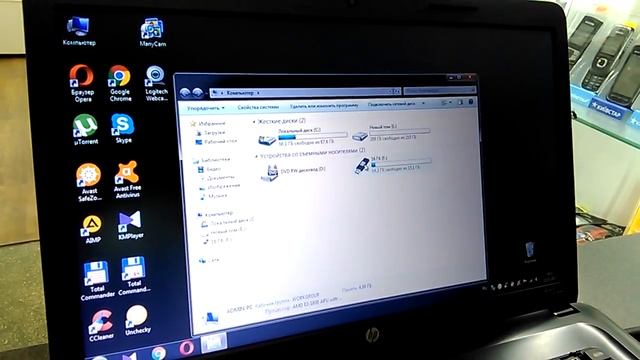Screen dimensions: 640x360
Task: Launch KMPlayer from the desktop
Action: tap(130, 225)
